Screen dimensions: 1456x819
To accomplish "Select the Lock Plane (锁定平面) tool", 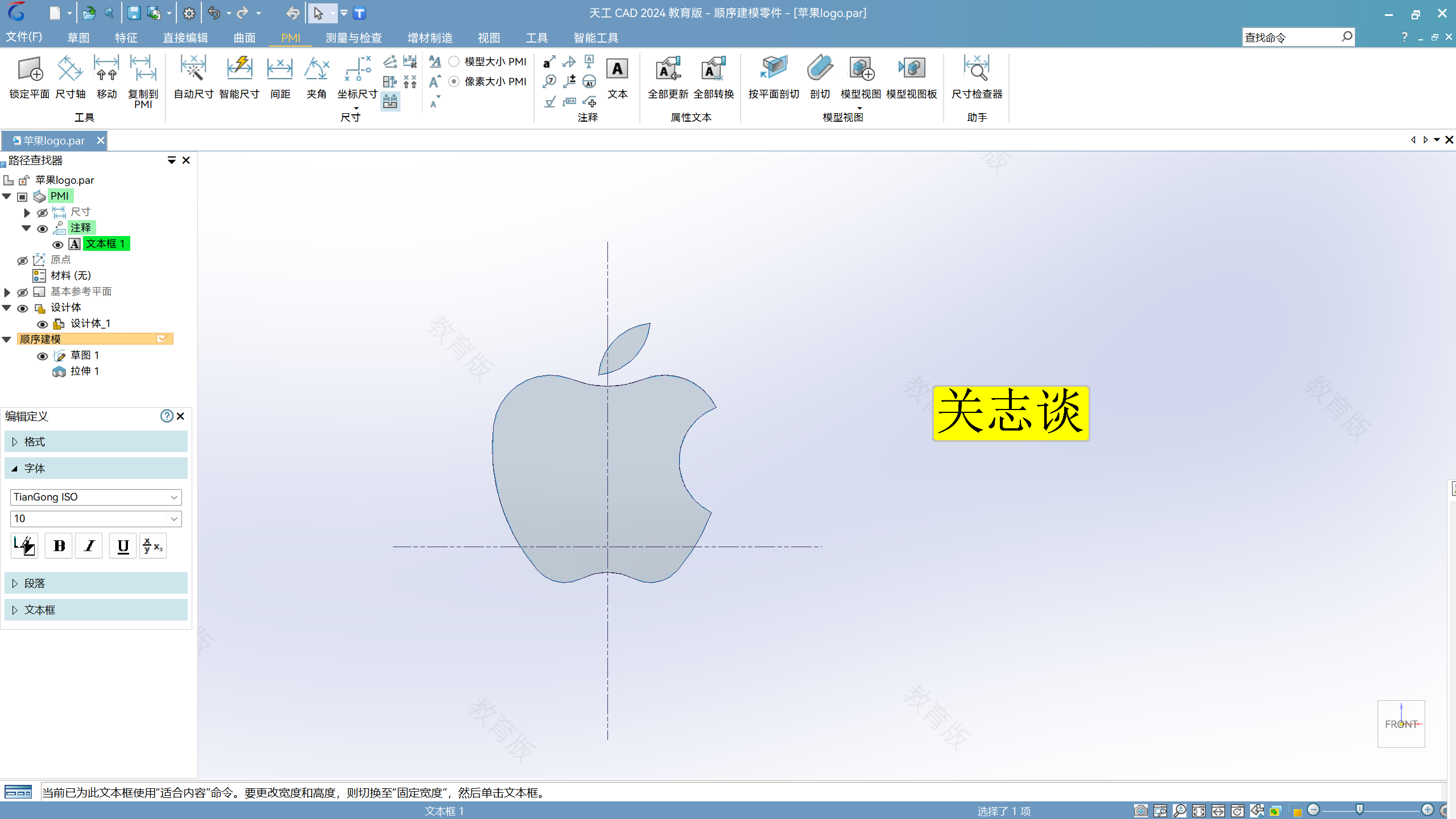I will (30, 77).
